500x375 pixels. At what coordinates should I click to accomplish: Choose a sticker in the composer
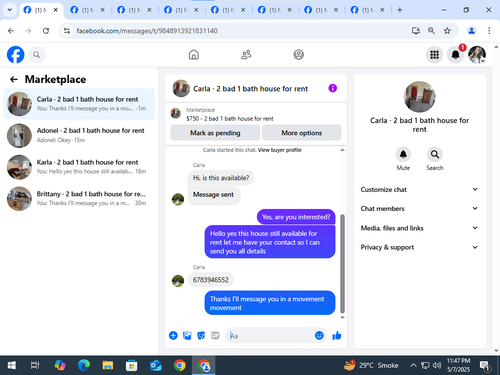[201, 335]
